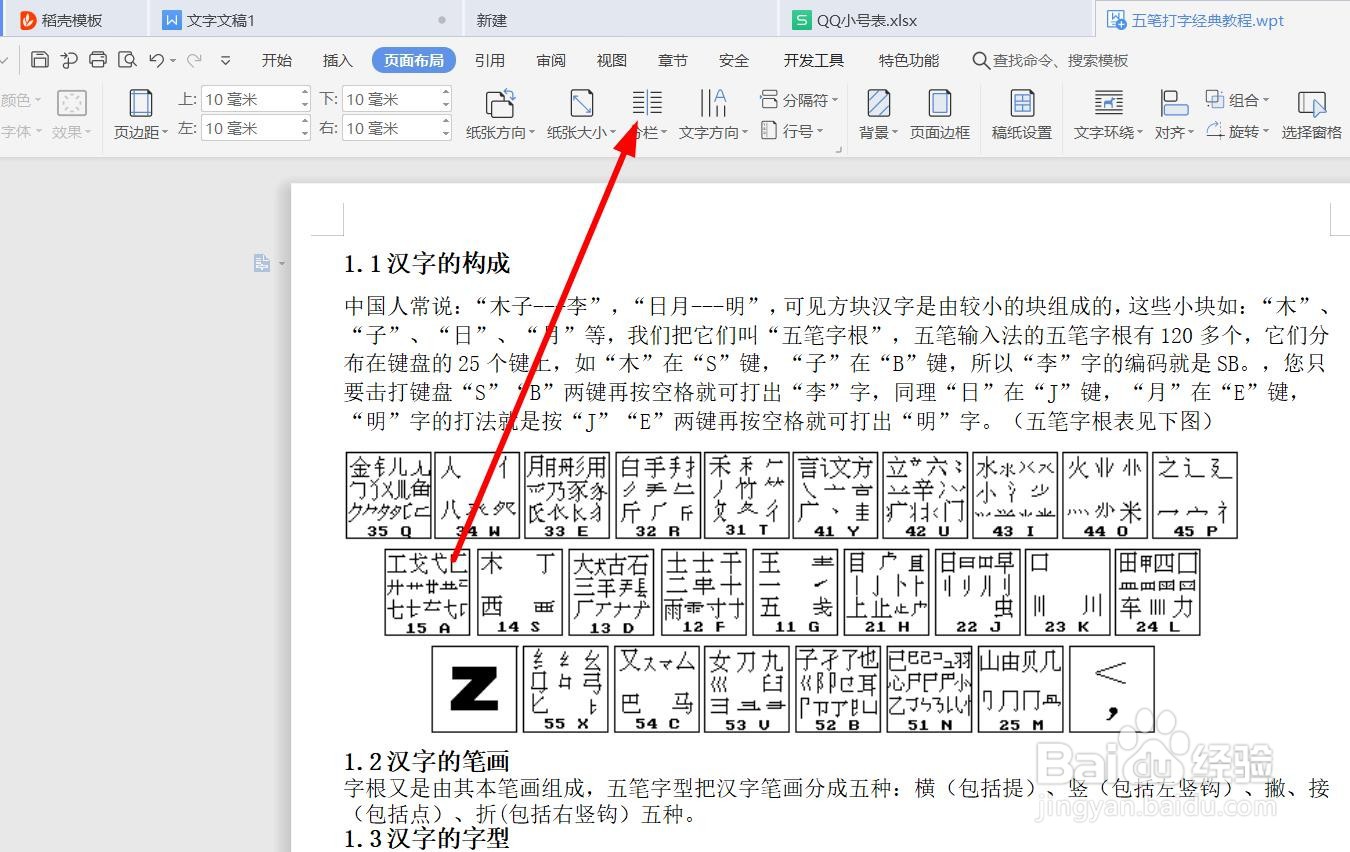Click the print icon in quick access toolbar

97,60
